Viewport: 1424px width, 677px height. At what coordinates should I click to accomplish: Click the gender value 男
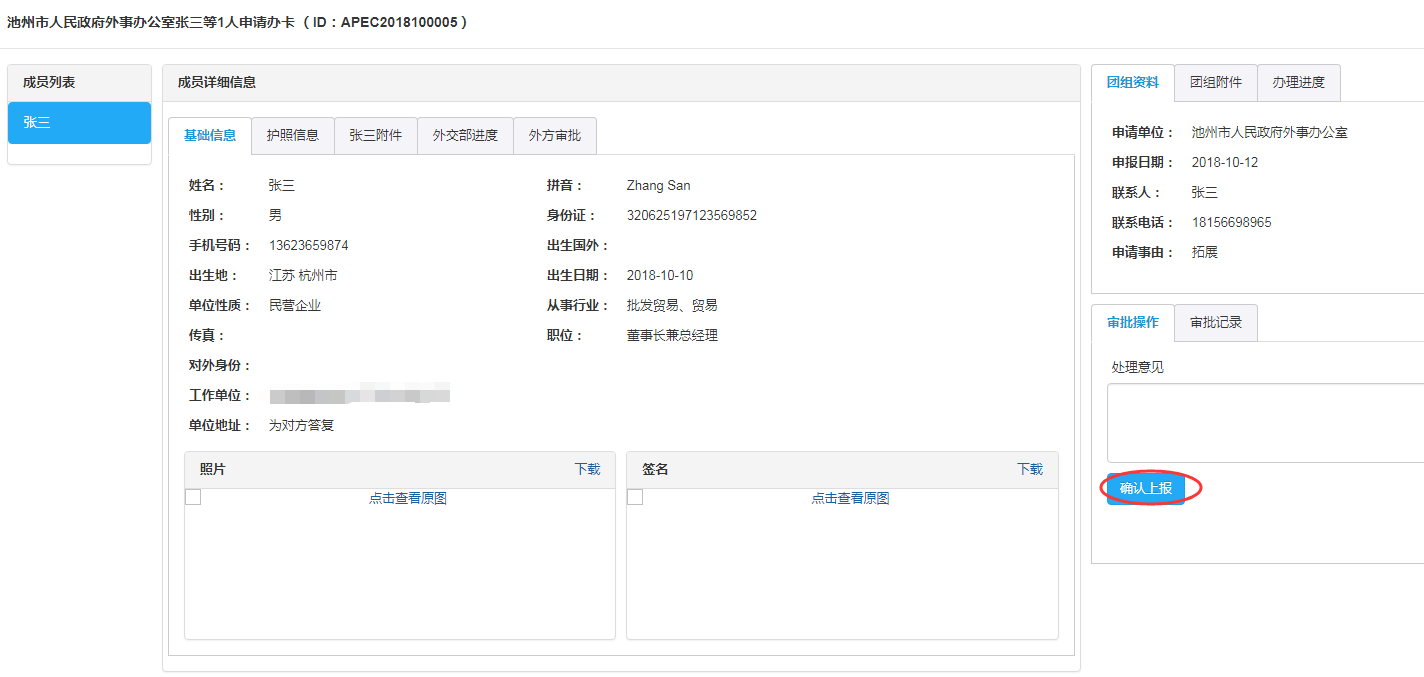[x=275, y=215]
